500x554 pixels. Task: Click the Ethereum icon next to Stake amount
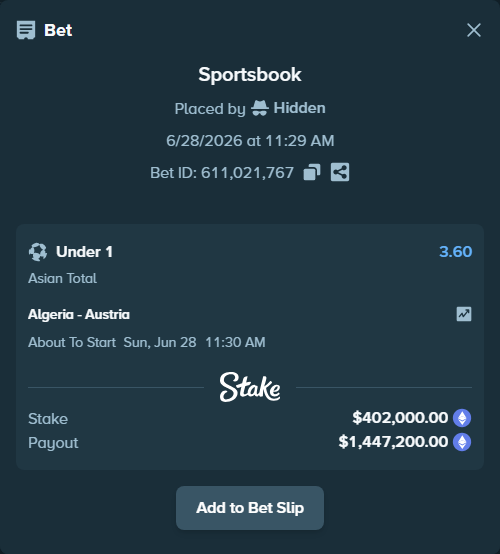point(462,418)
